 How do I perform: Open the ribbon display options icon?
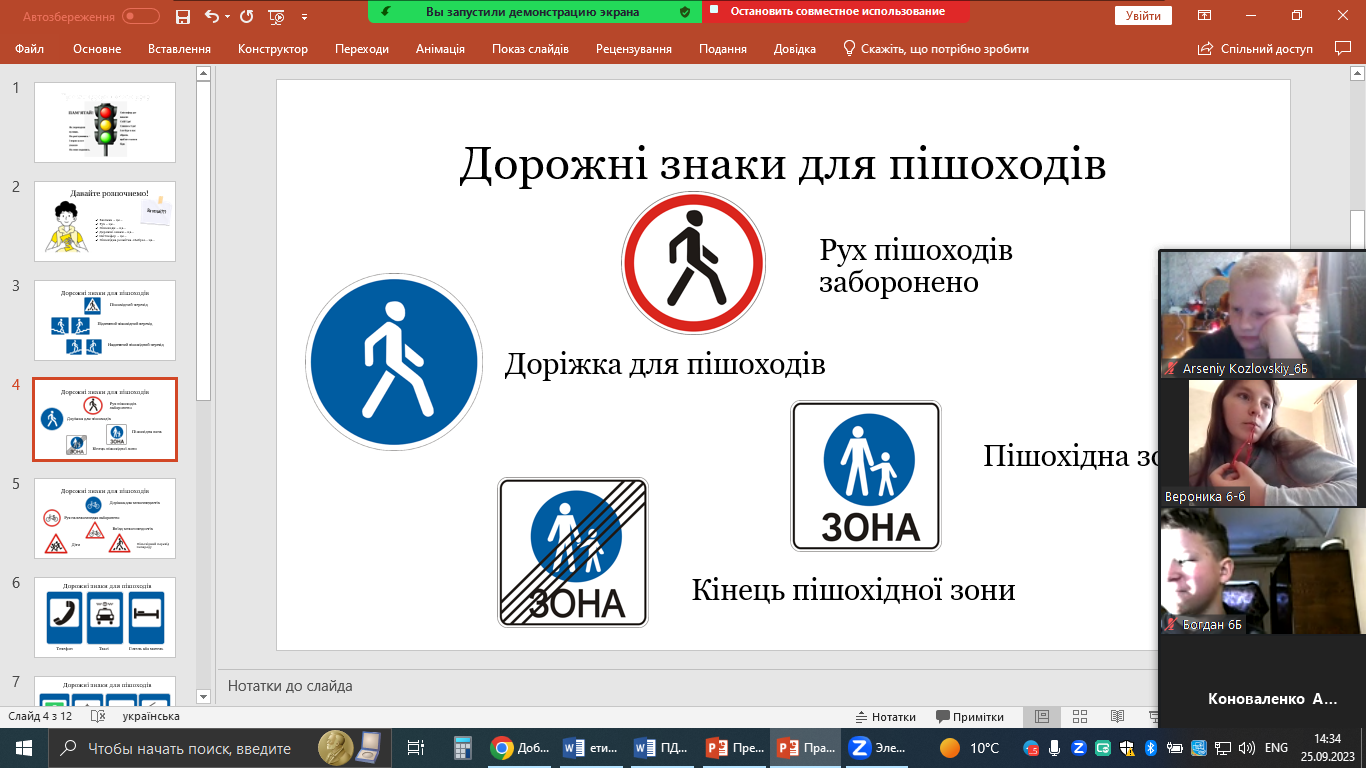point(1205,16)
